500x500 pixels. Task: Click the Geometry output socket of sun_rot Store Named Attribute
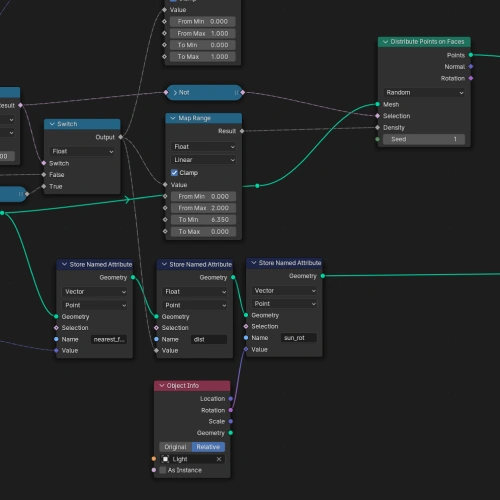pos(323,276)
